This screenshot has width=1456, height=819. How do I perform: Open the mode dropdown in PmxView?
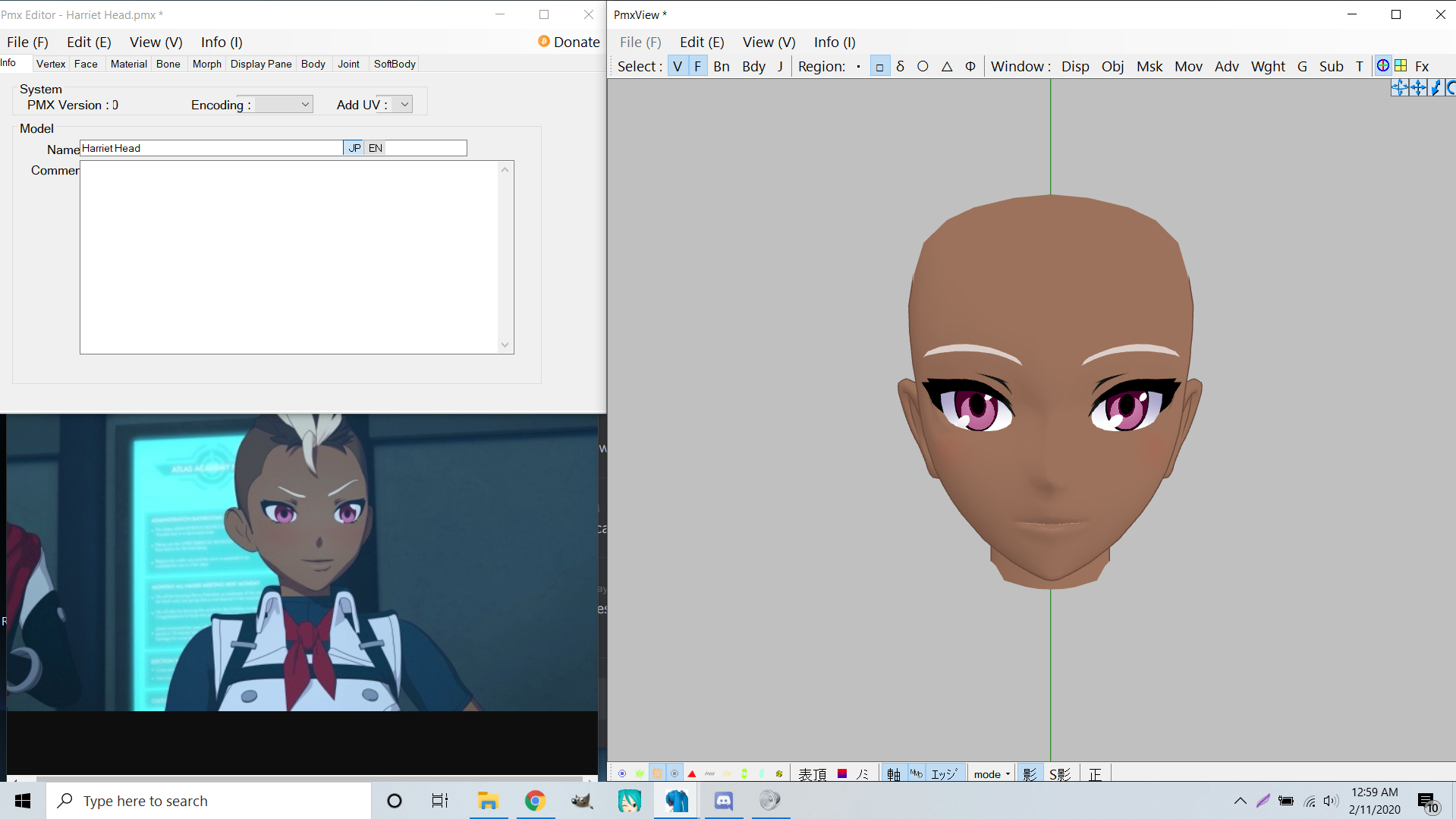click(992, 773)
